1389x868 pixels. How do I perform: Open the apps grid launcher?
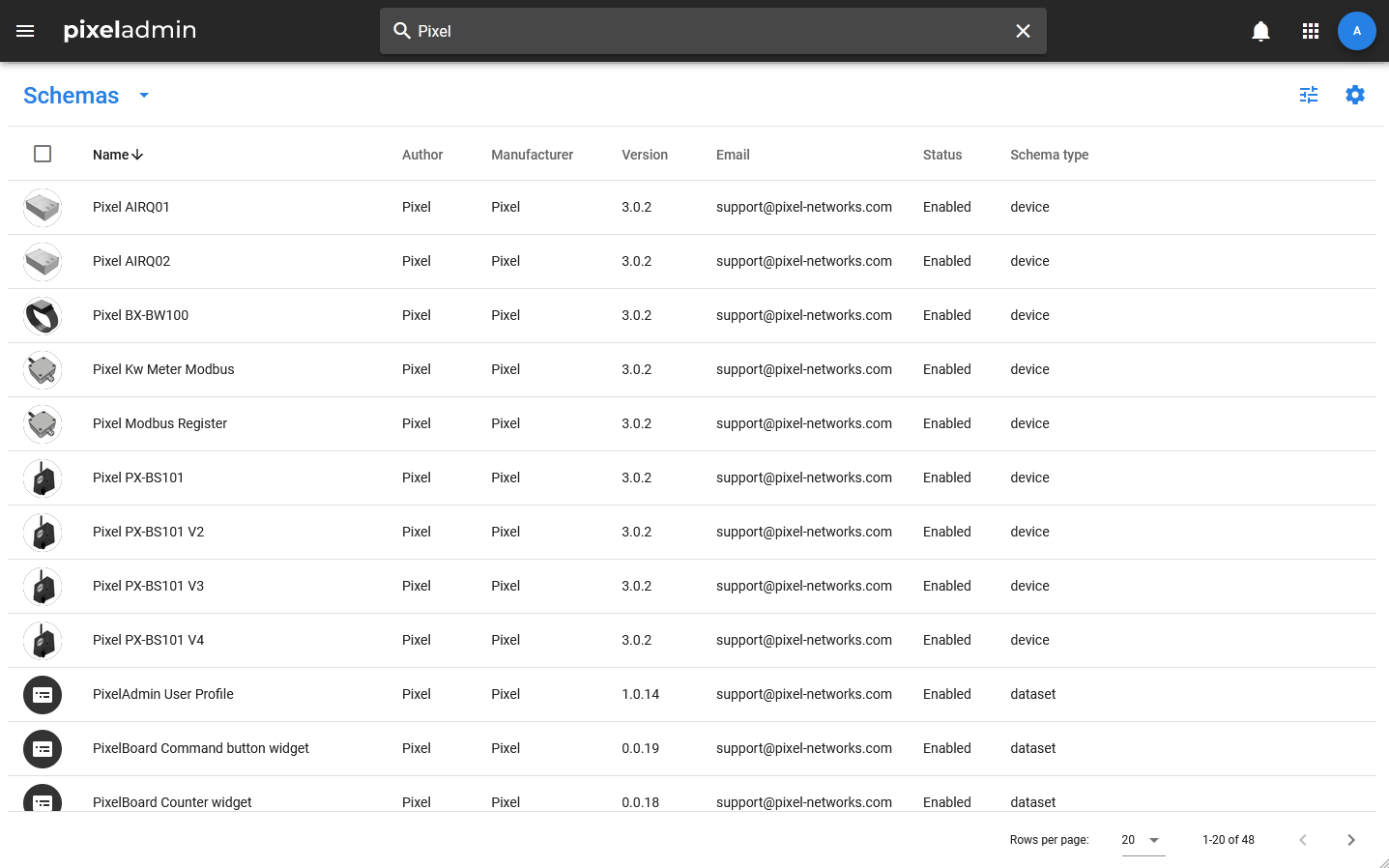[1311, 31]
